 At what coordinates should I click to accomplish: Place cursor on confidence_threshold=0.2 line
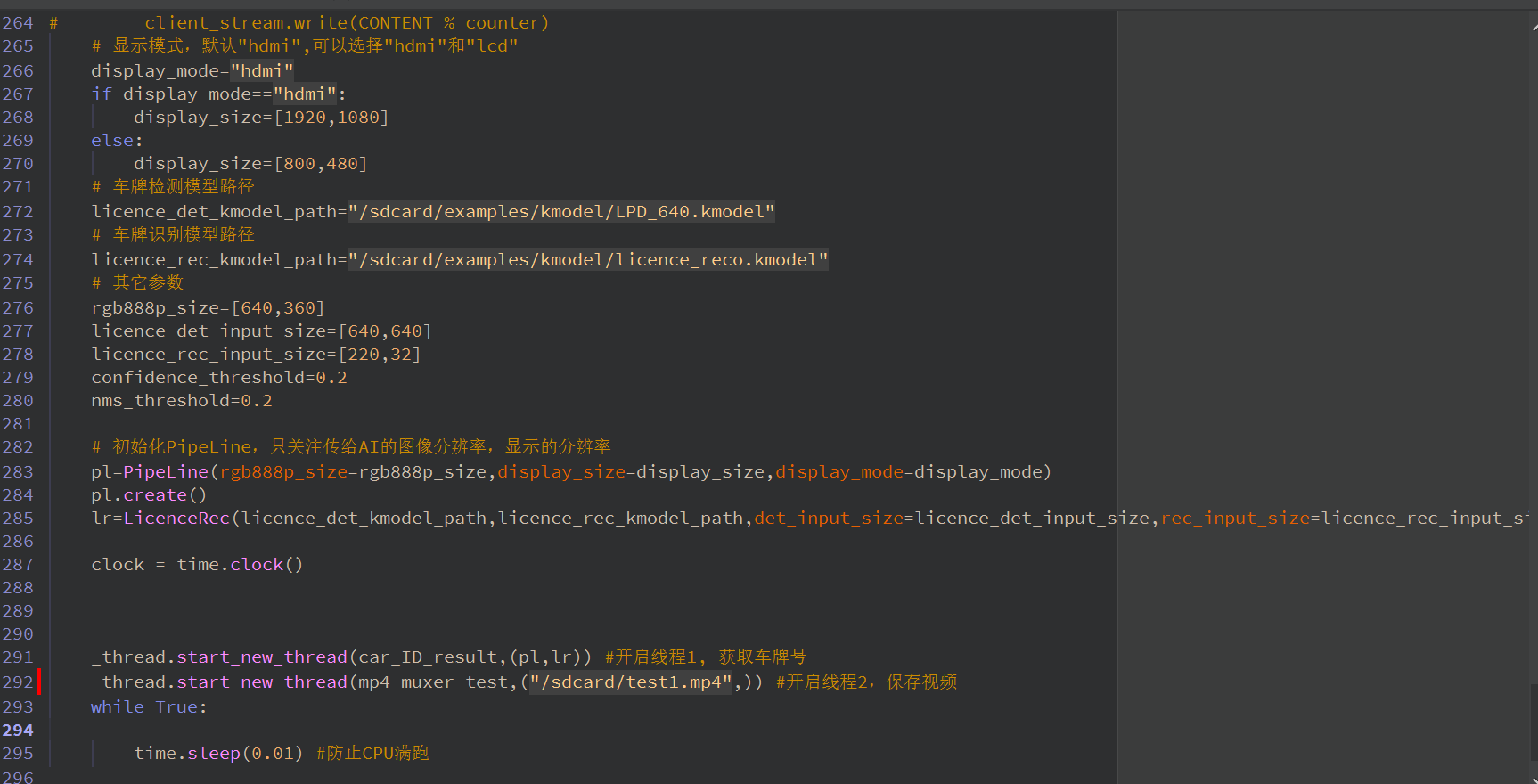[x=218, y=378]
